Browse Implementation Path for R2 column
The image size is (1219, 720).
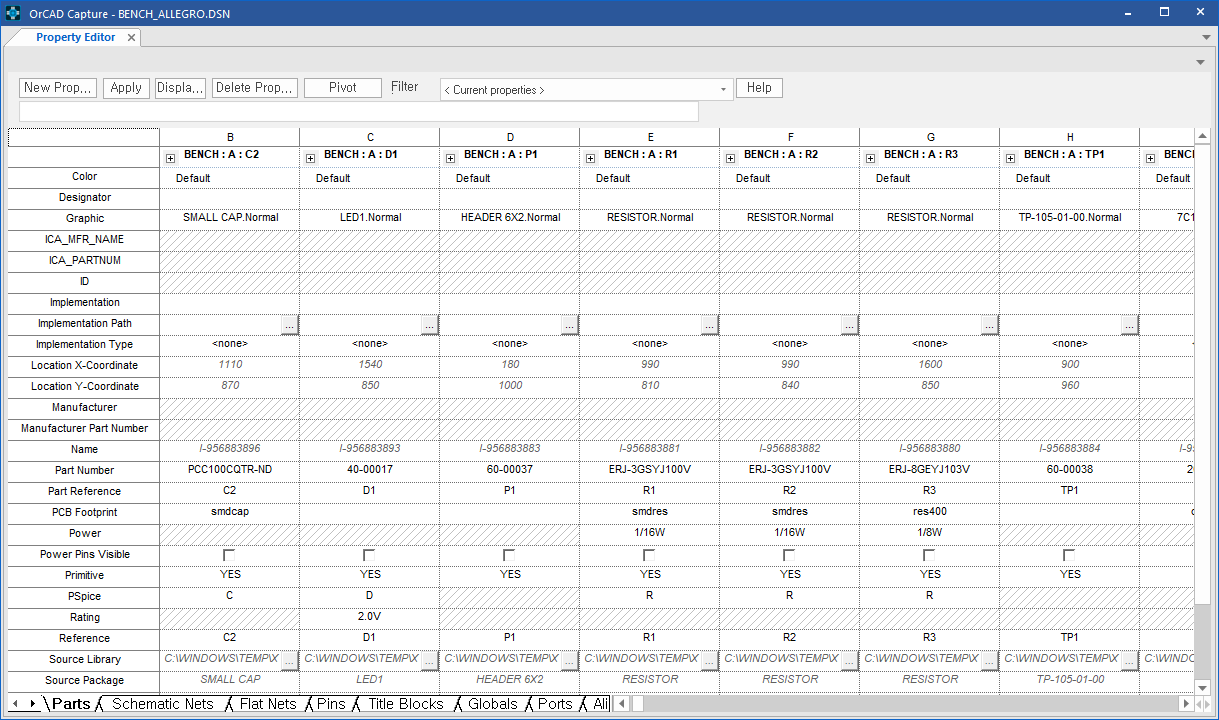click(850, 325)
